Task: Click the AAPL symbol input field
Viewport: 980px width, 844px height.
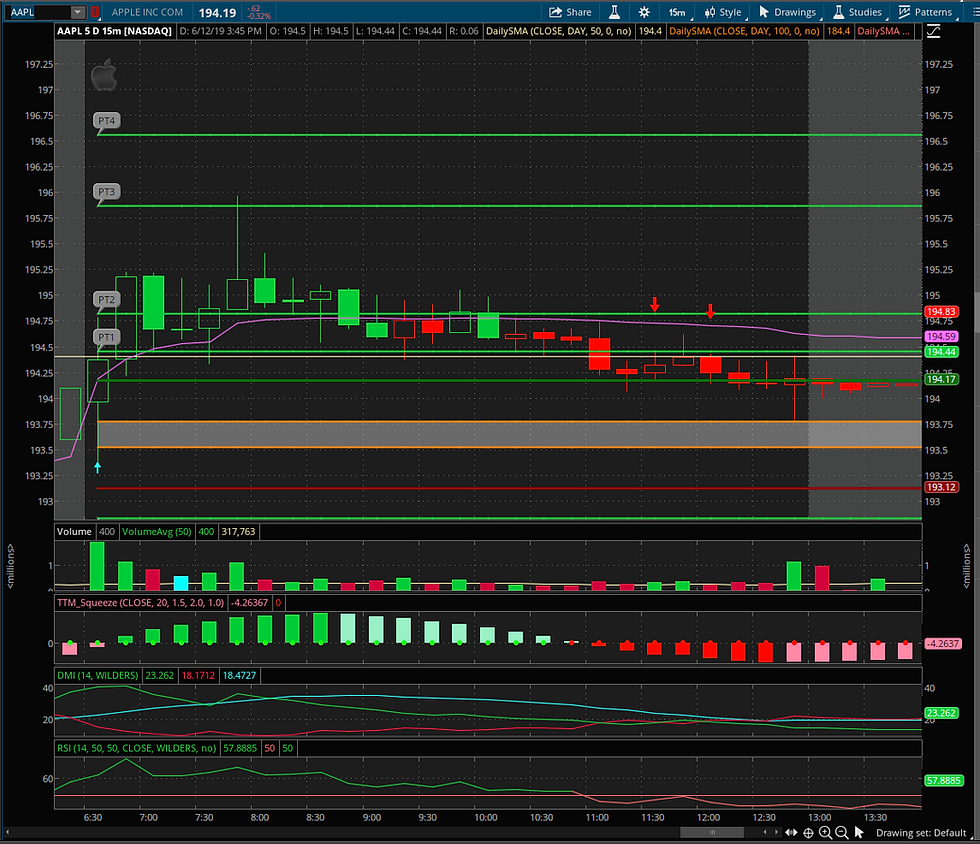Action: [x=39, y=12]
